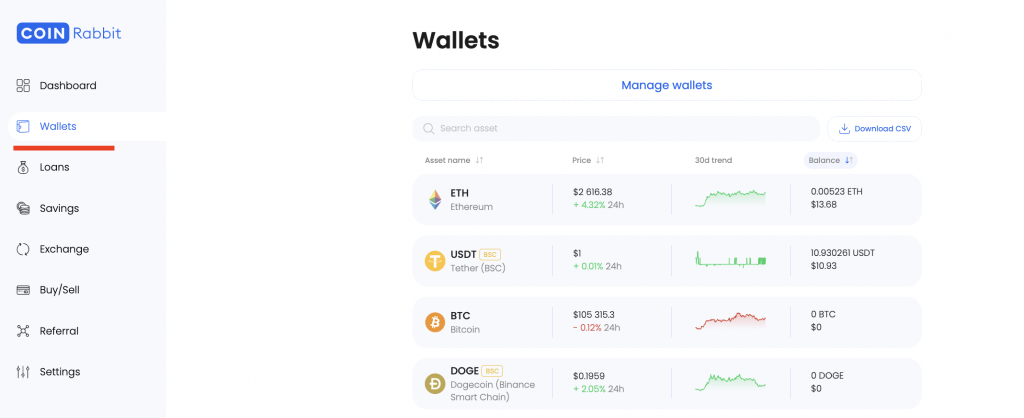Click the Ethereum coin icon

coord(435,199)
